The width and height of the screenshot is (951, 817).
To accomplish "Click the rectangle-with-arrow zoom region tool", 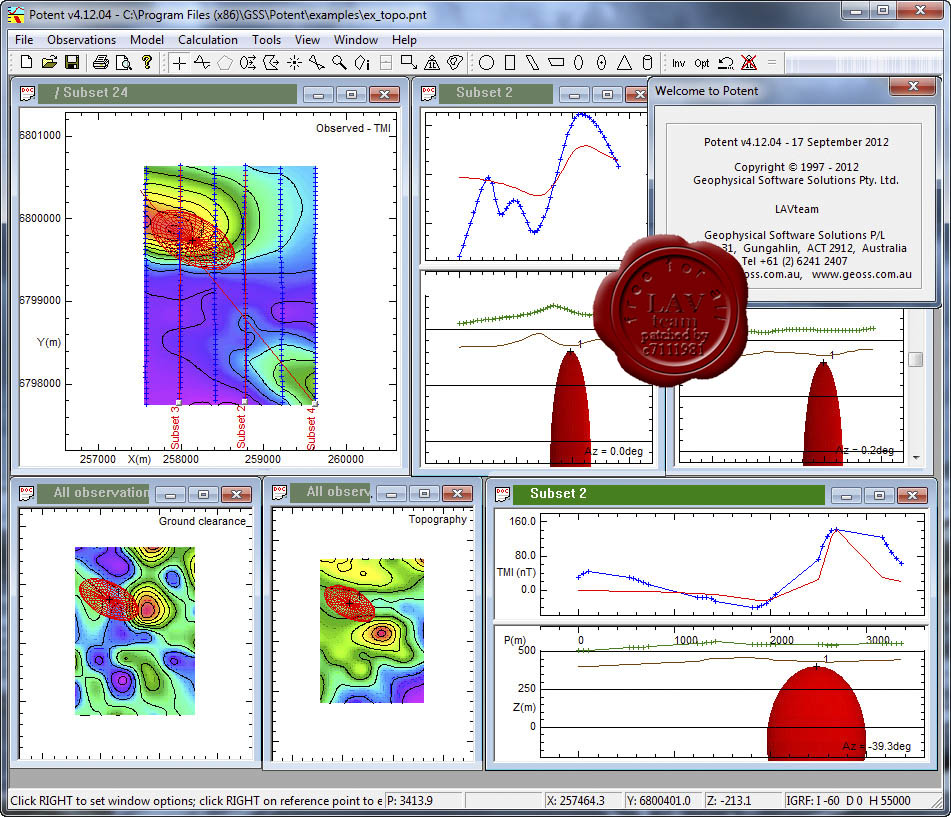I will (409, 62).
